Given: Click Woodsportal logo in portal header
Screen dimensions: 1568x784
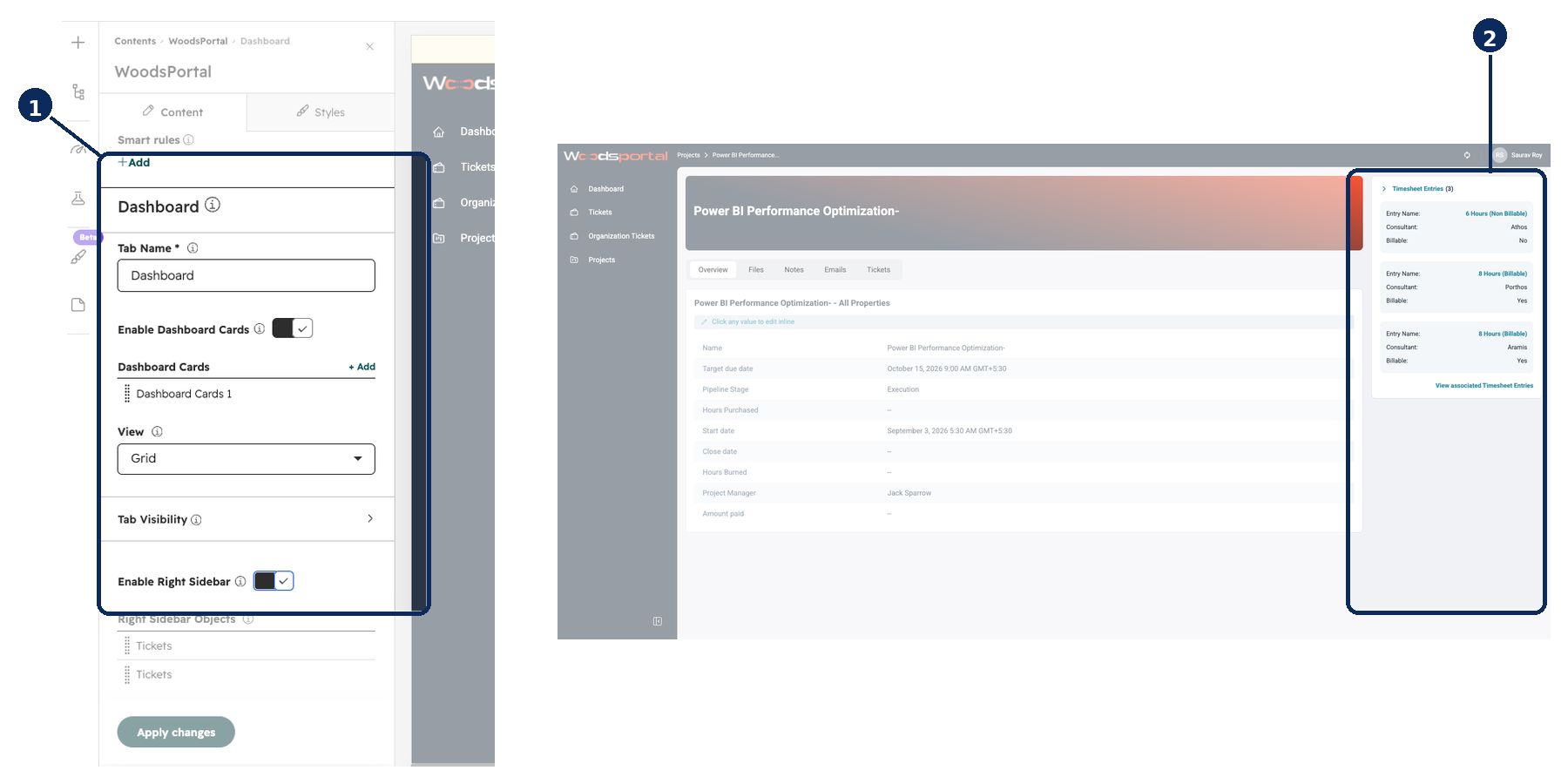Looking at the screenshot, I should pos(616,156).
